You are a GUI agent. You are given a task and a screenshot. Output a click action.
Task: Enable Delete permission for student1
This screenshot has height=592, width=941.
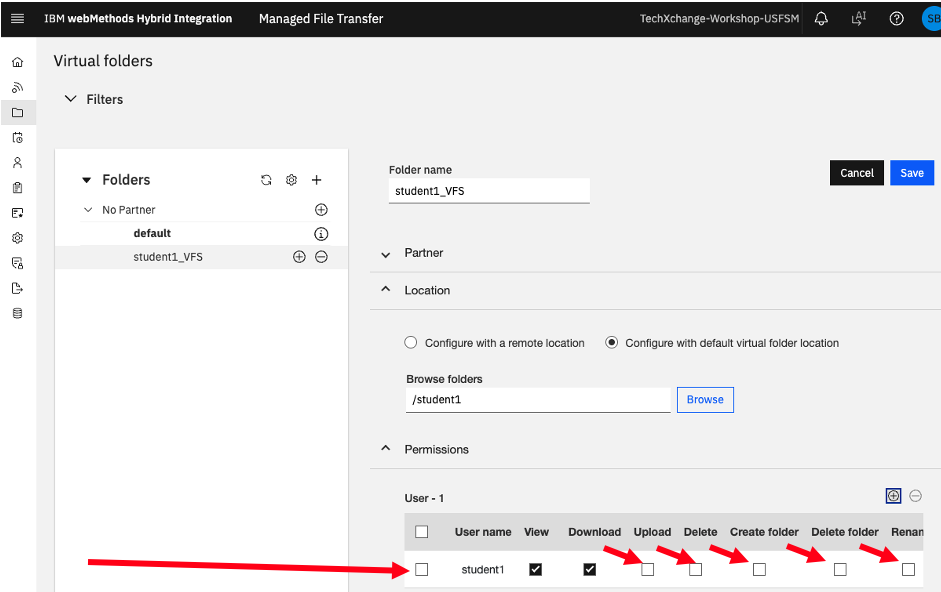pyautogui.click(x=695, y=569)
